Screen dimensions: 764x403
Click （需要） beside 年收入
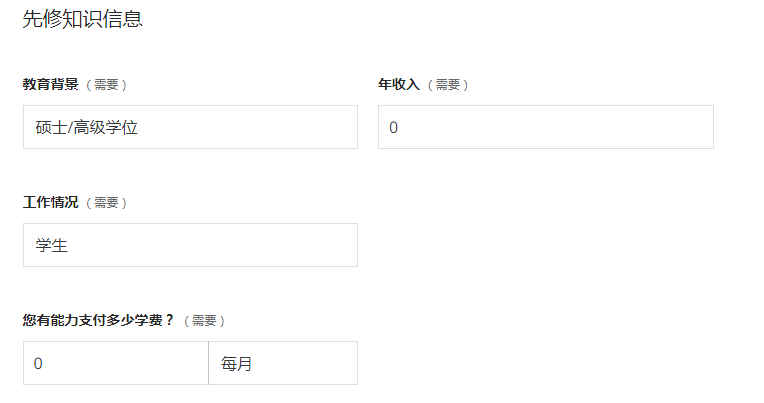point(448,85)
